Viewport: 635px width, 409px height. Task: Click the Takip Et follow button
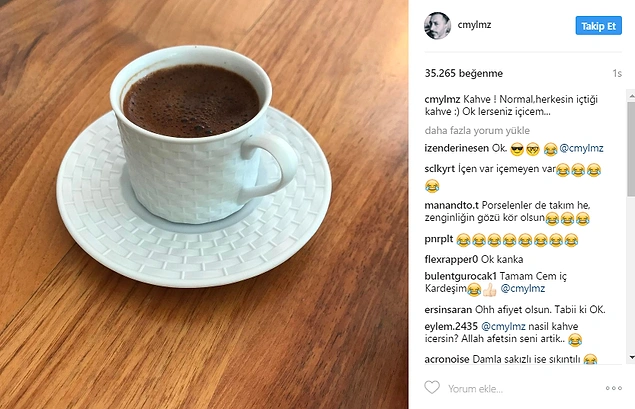[x=599, y=26]
